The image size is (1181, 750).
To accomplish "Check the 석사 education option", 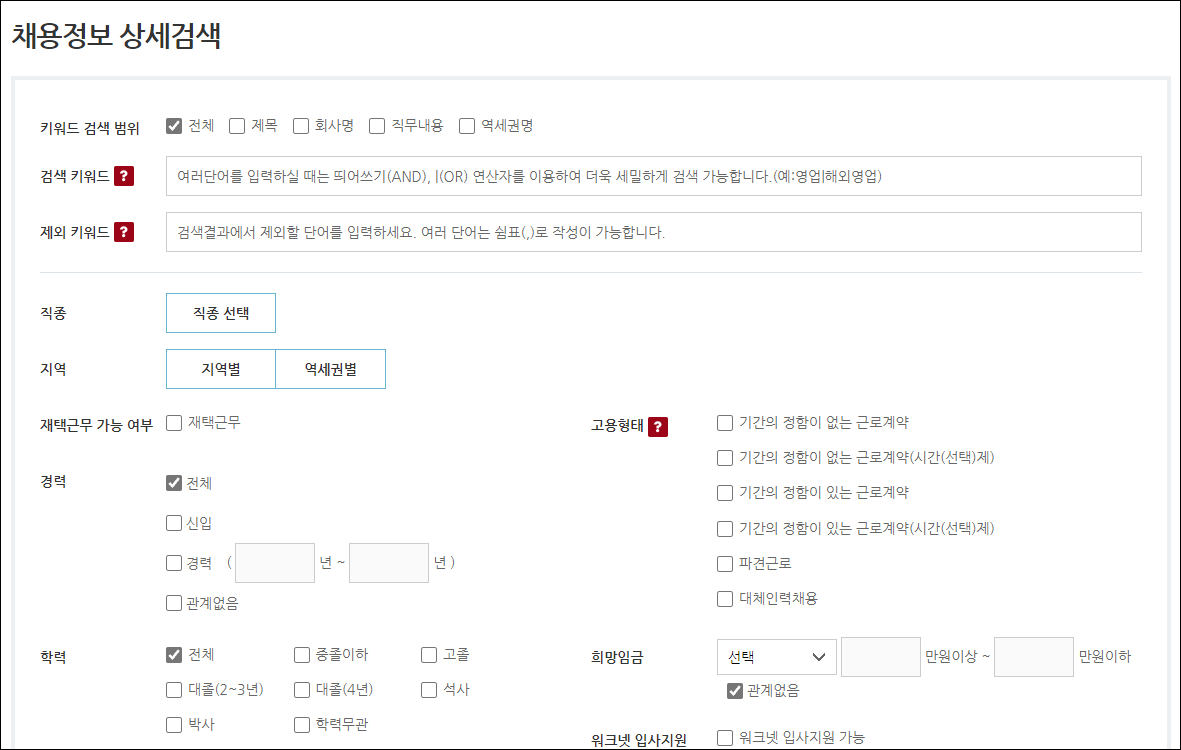I will pyautogui.click(x=429, y=690).
